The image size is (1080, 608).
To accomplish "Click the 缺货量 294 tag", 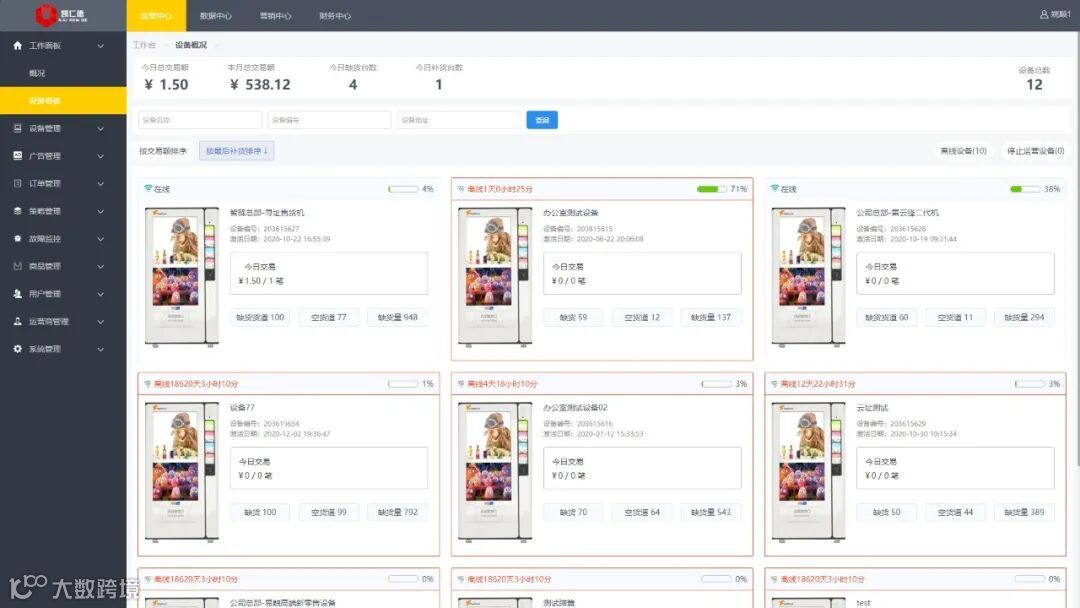I will pos(1024,317).
